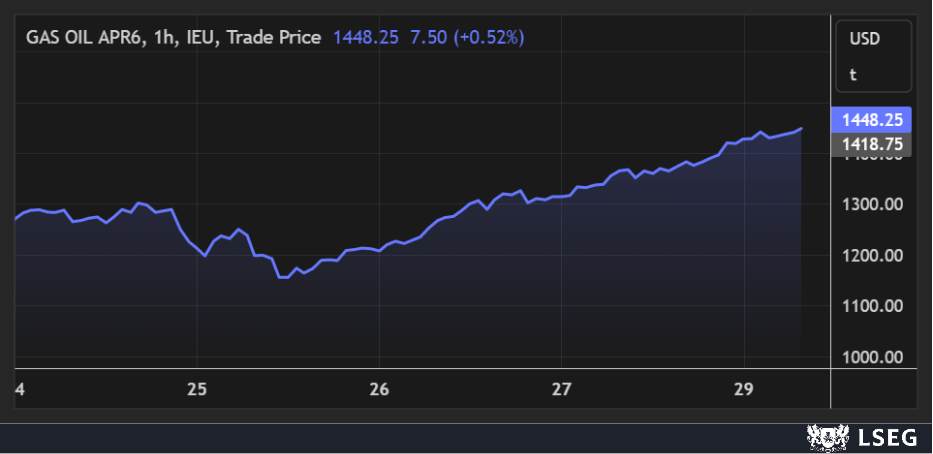Click the 1448.25 last price in header

tap(366, 38)
